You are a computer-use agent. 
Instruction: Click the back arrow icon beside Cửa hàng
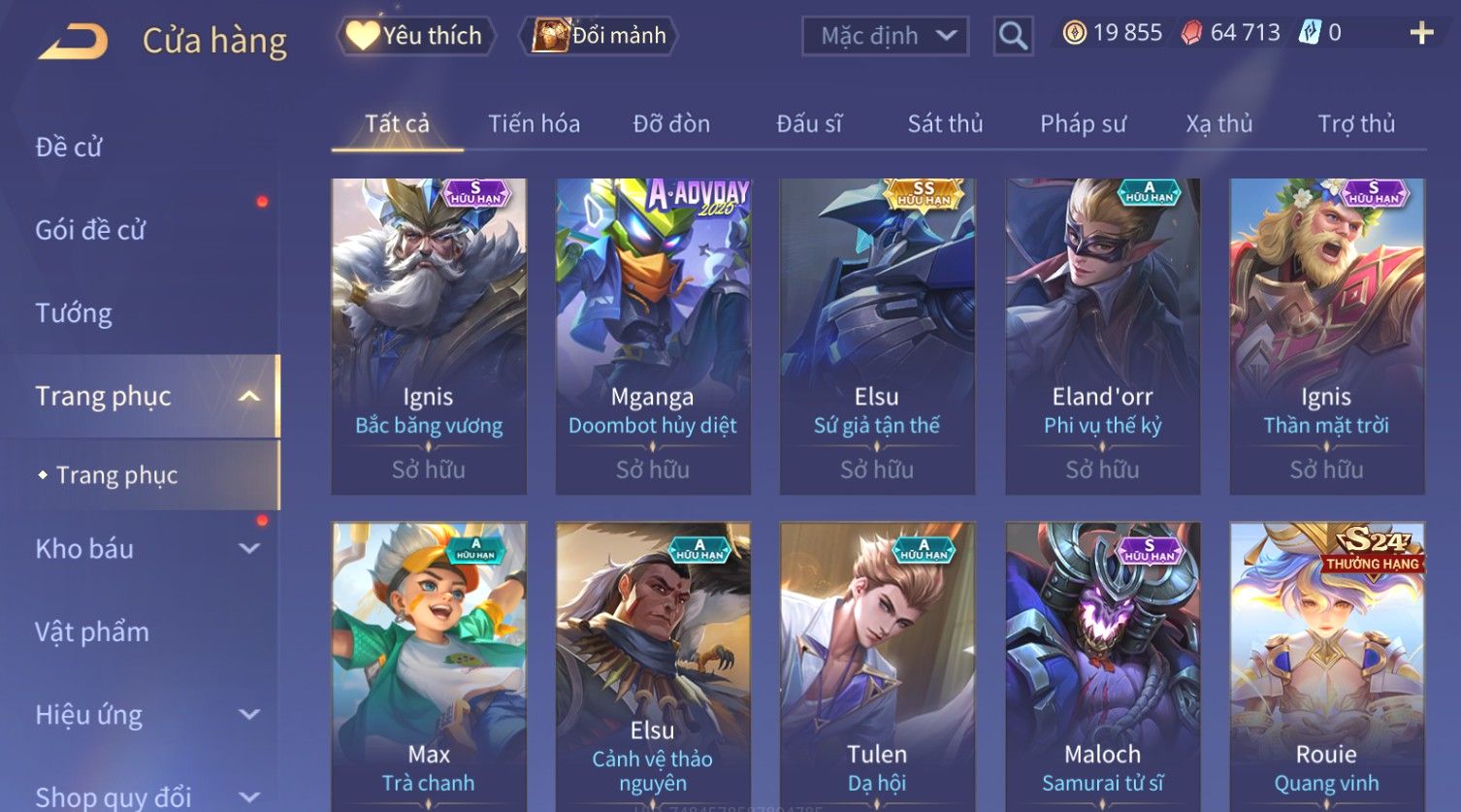coord(74,42)
